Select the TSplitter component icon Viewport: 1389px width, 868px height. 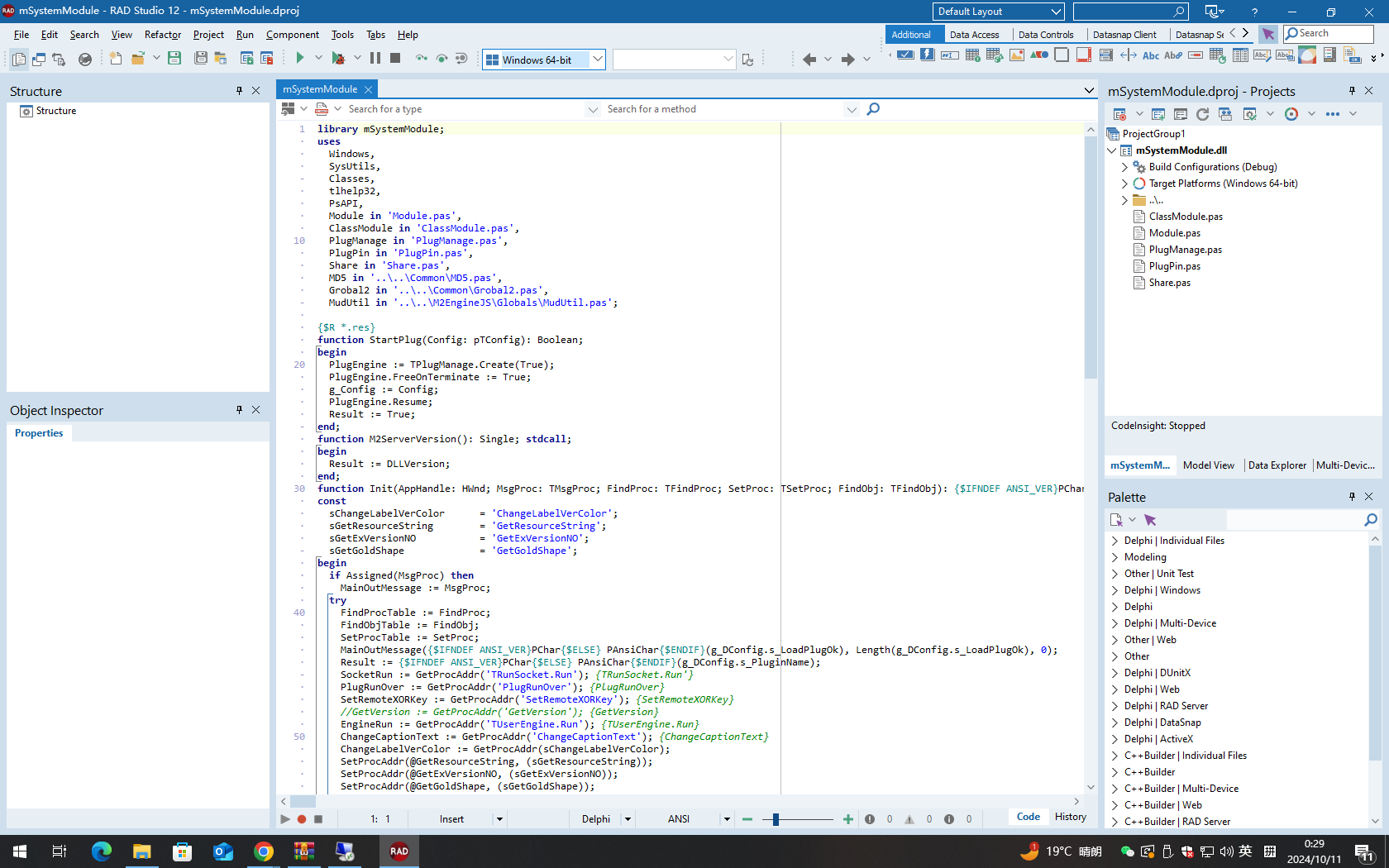(1129, 55)
